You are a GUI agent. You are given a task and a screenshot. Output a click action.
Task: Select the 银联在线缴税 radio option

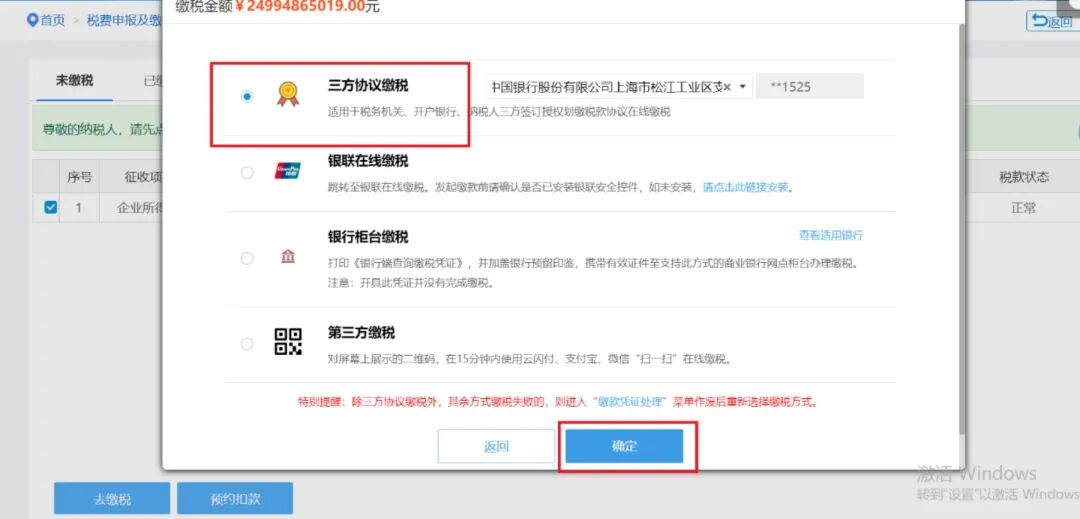tap(247, 173)
